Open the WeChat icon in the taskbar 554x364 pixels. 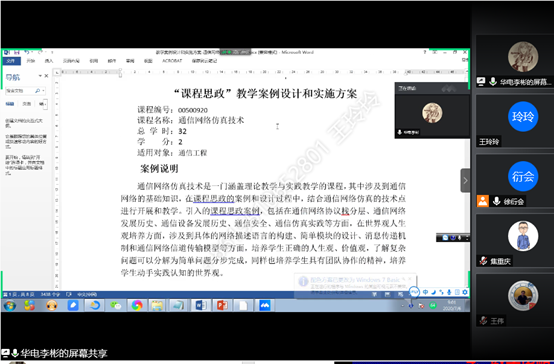(116, 305)
